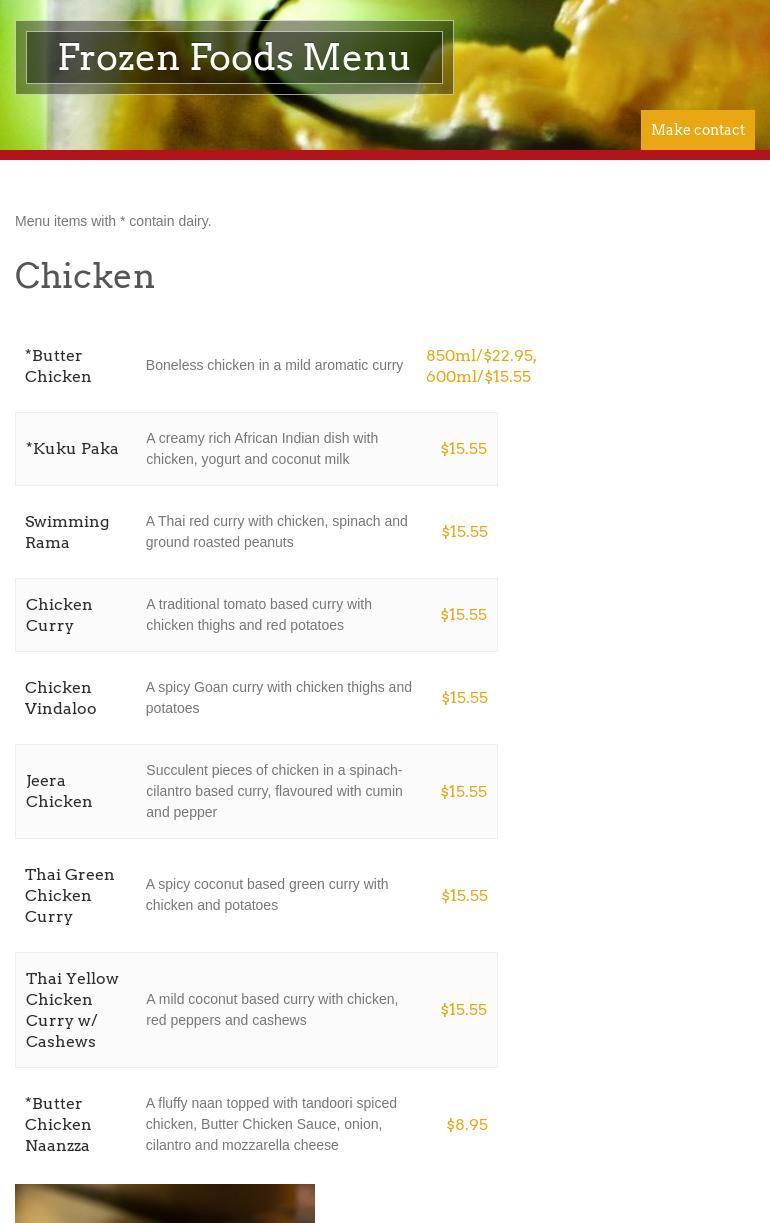
Task: Select the Thai Green Chicken Curry name
Action: tap(70, 895)
